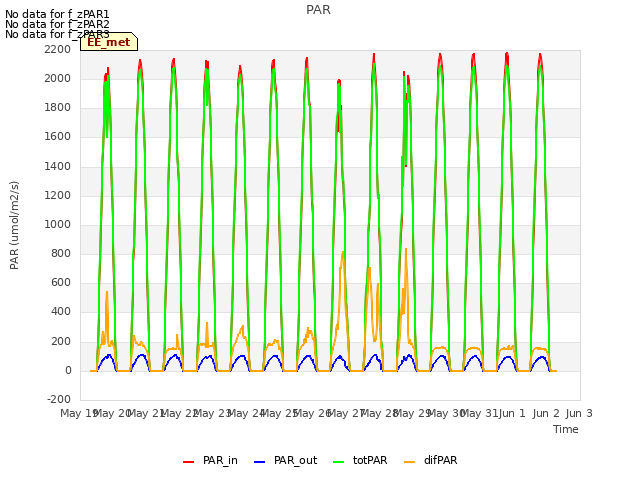The height and width of the screenshot is (480, 640).
Task: Click the 'No data for f_zPAR2' message
Action: tap(57, 24)
